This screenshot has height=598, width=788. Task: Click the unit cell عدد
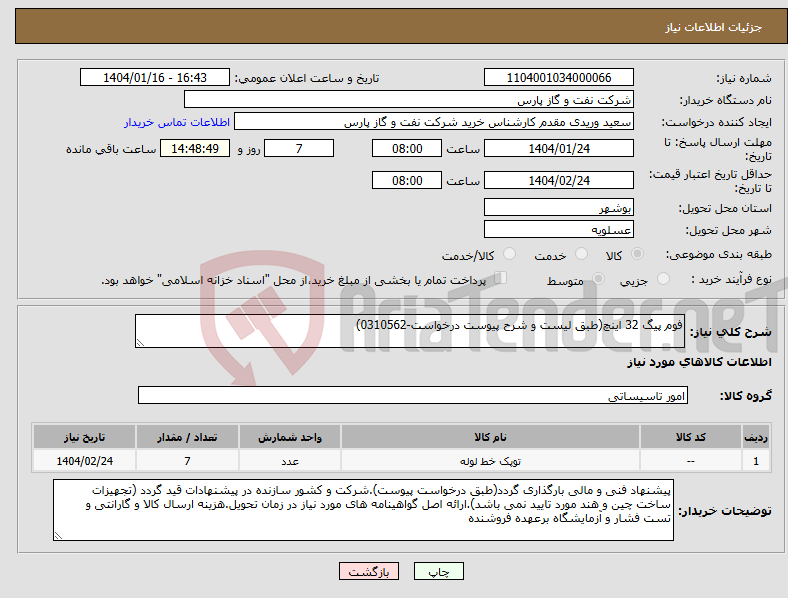pyautogui.click(x=290, y=461)
